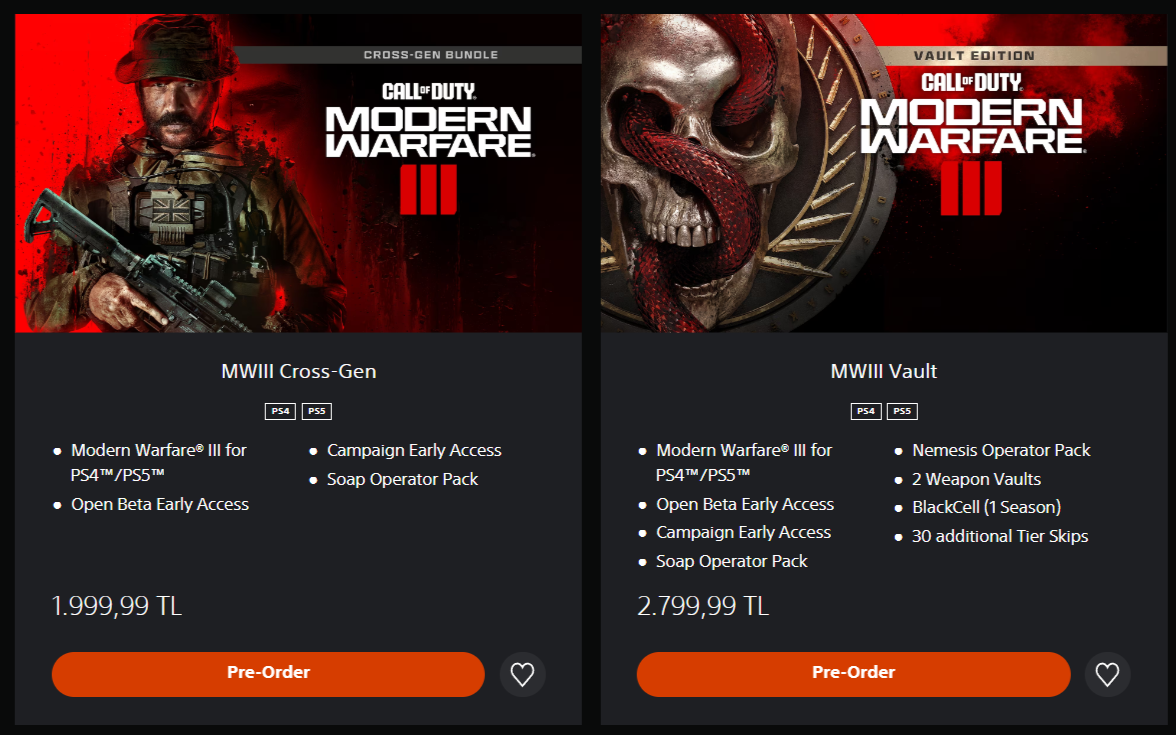Add MWIII Vault to wishlist heart
The height and width of the screenshot is (735, 1176).
pos(1107,674)
